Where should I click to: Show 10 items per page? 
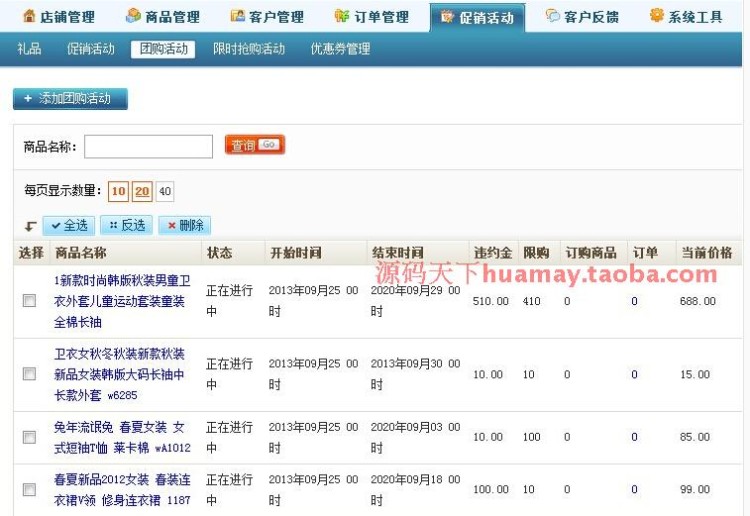(x=118, y=191)
